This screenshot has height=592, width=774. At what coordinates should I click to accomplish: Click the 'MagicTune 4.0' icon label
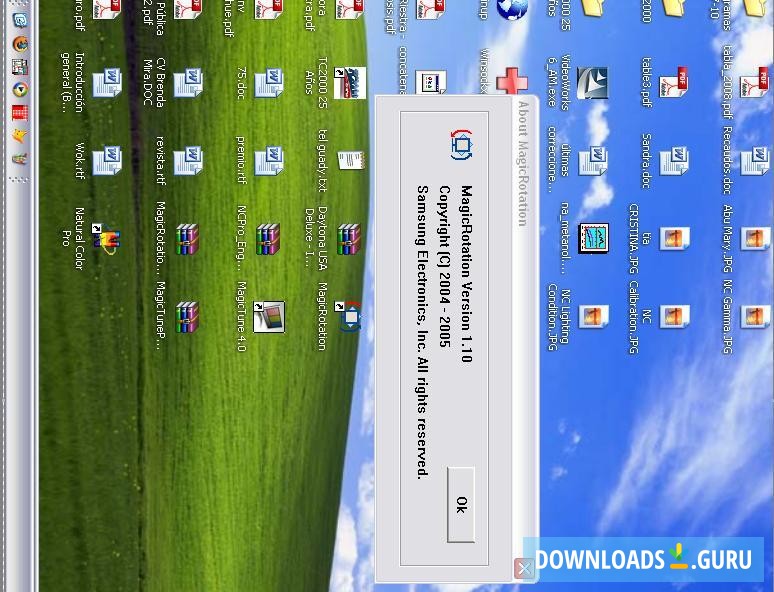[241, 316]
